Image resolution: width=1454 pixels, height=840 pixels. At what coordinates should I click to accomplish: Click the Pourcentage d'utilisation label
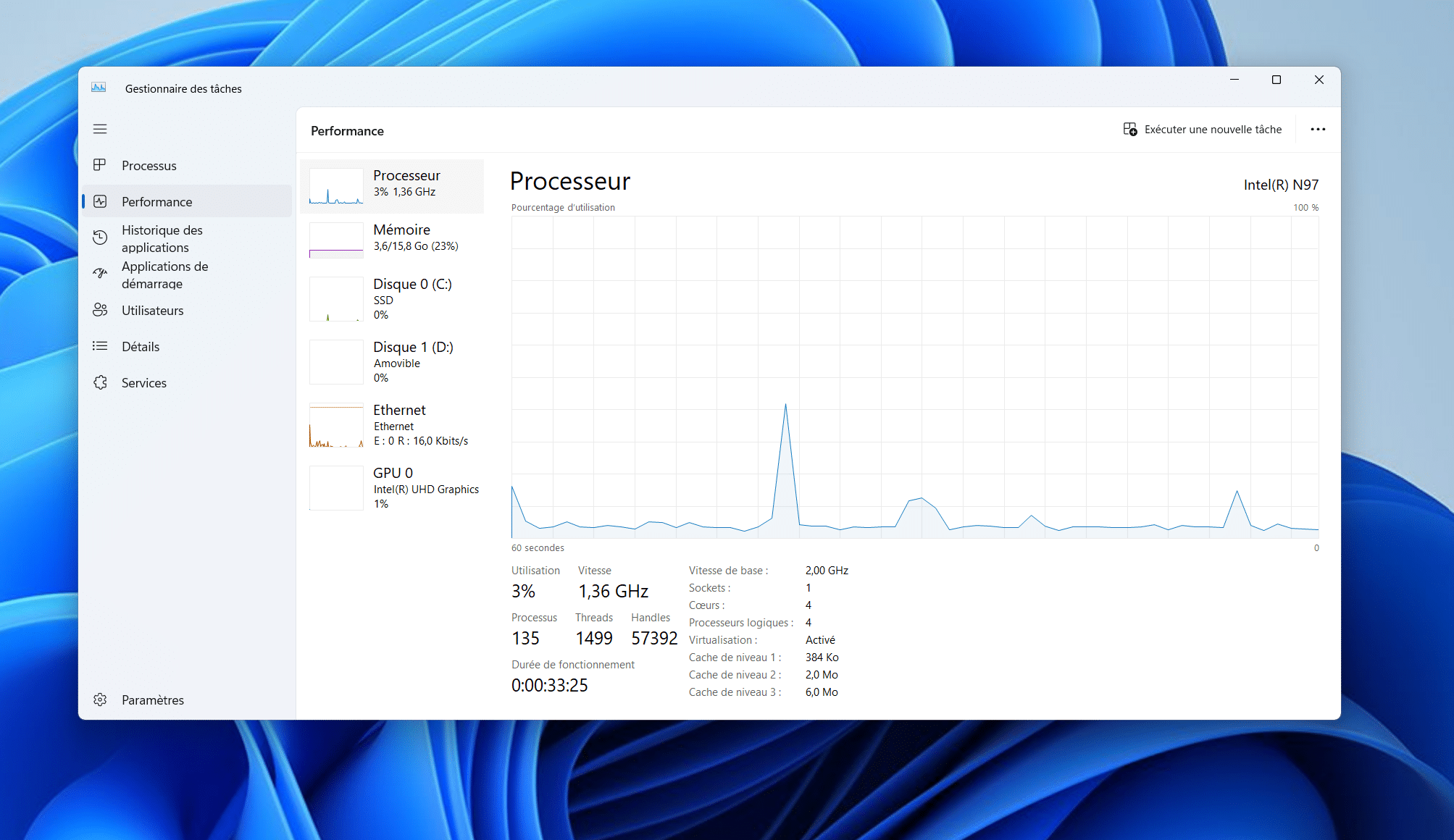click(563, 208)
